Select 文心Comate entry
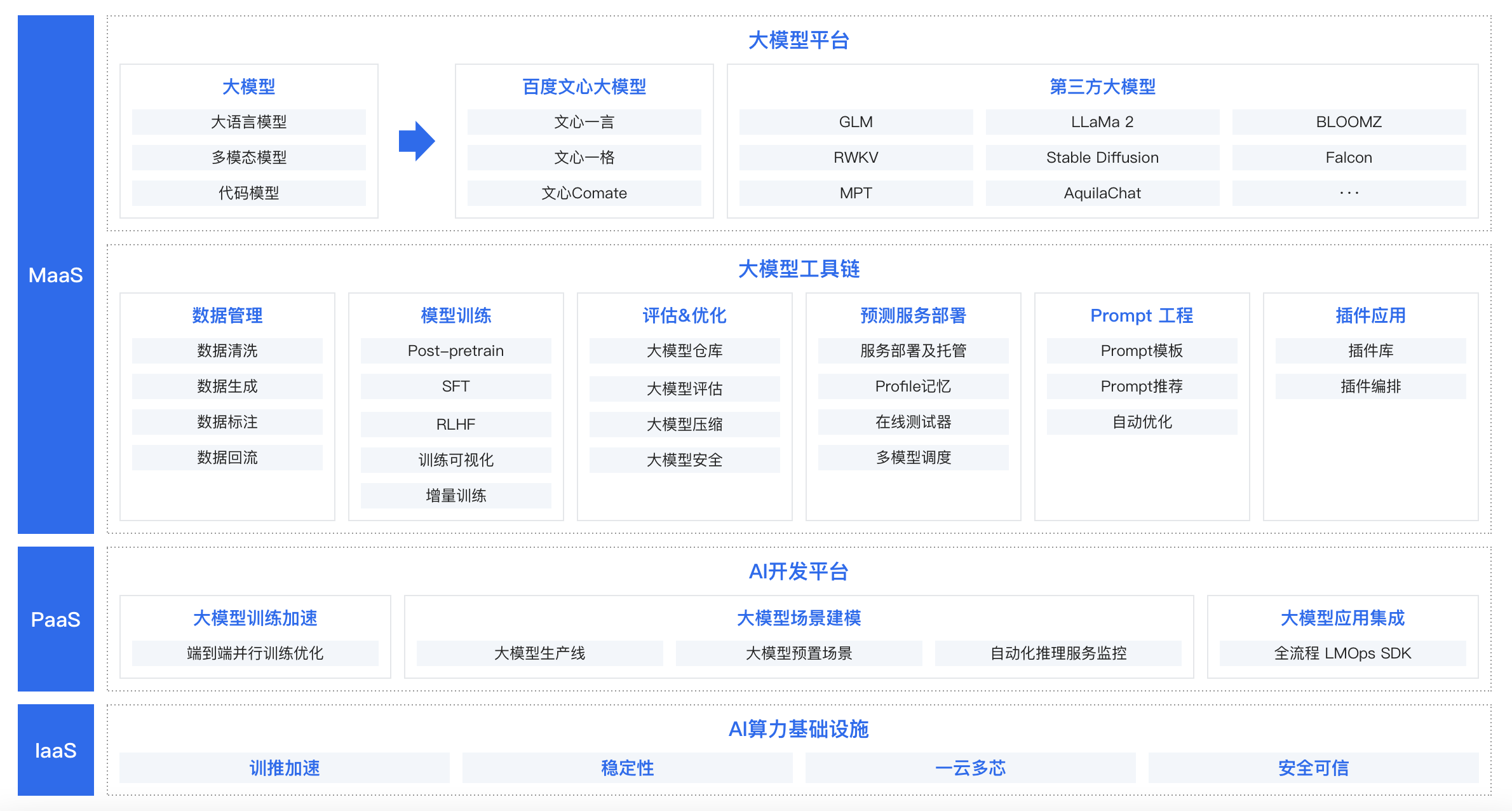The width and height of the screenshot is (1512, 811). tap(584, 193)
